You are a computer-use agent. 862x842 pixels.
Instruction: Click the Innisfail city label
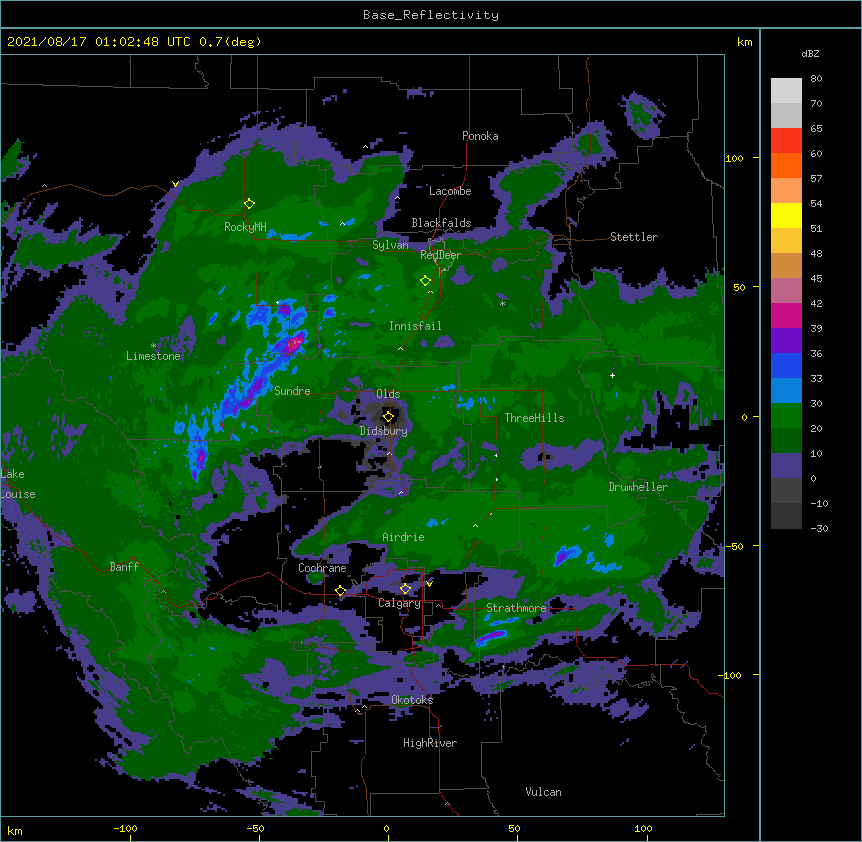tap(415, 326)
